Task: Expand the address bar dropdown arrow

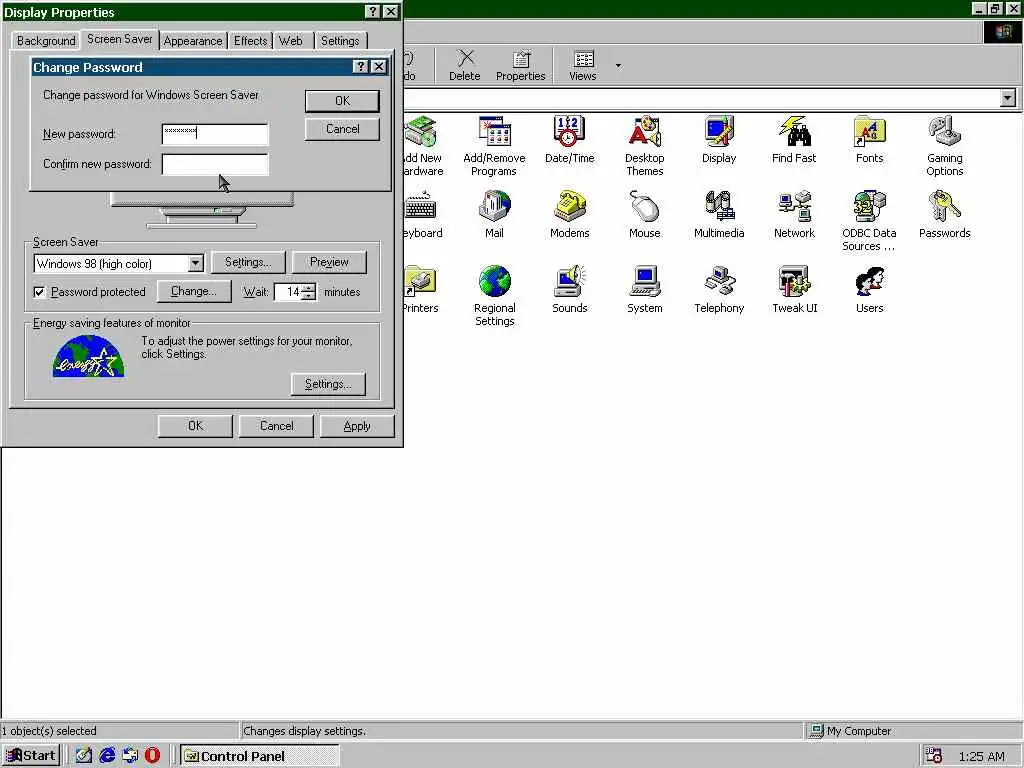Action: pyautogui.click(x=1008, y=98)
